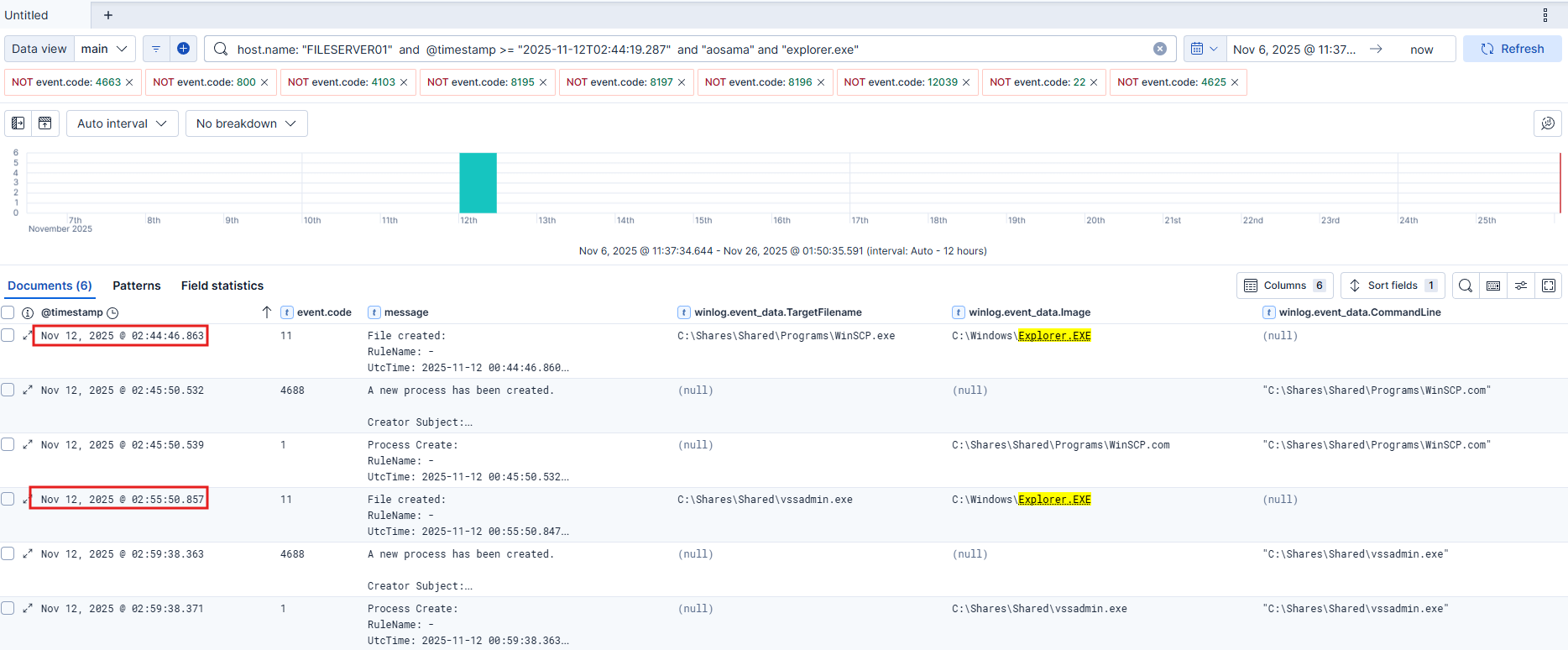Open the Columns settings button
The width and height of the screenshot is (1568, 650).
[x=1283, y=286]
